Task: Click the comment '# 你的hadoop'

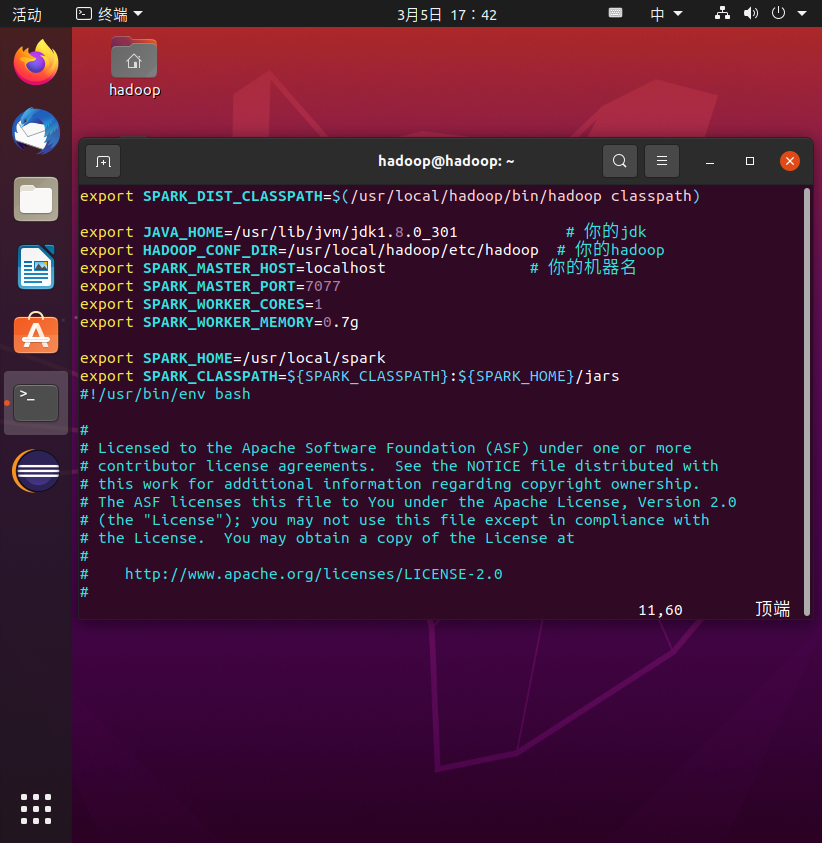Action: click(x=610, y=250)
